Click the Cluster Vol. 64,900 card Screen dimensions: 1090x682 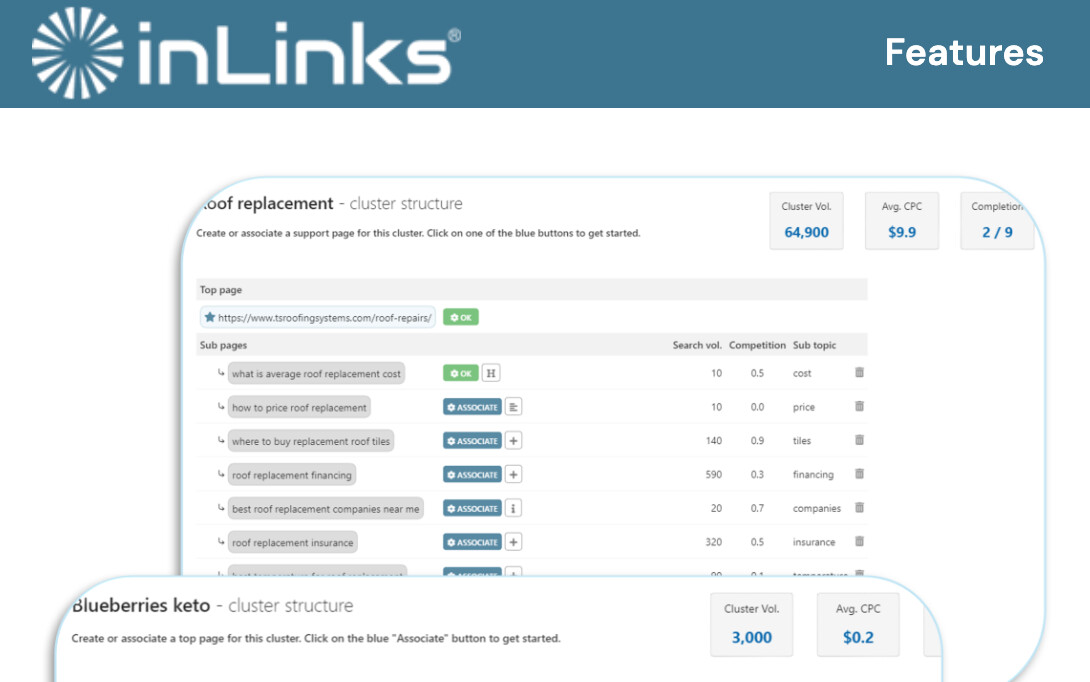(x=806, y=221)
